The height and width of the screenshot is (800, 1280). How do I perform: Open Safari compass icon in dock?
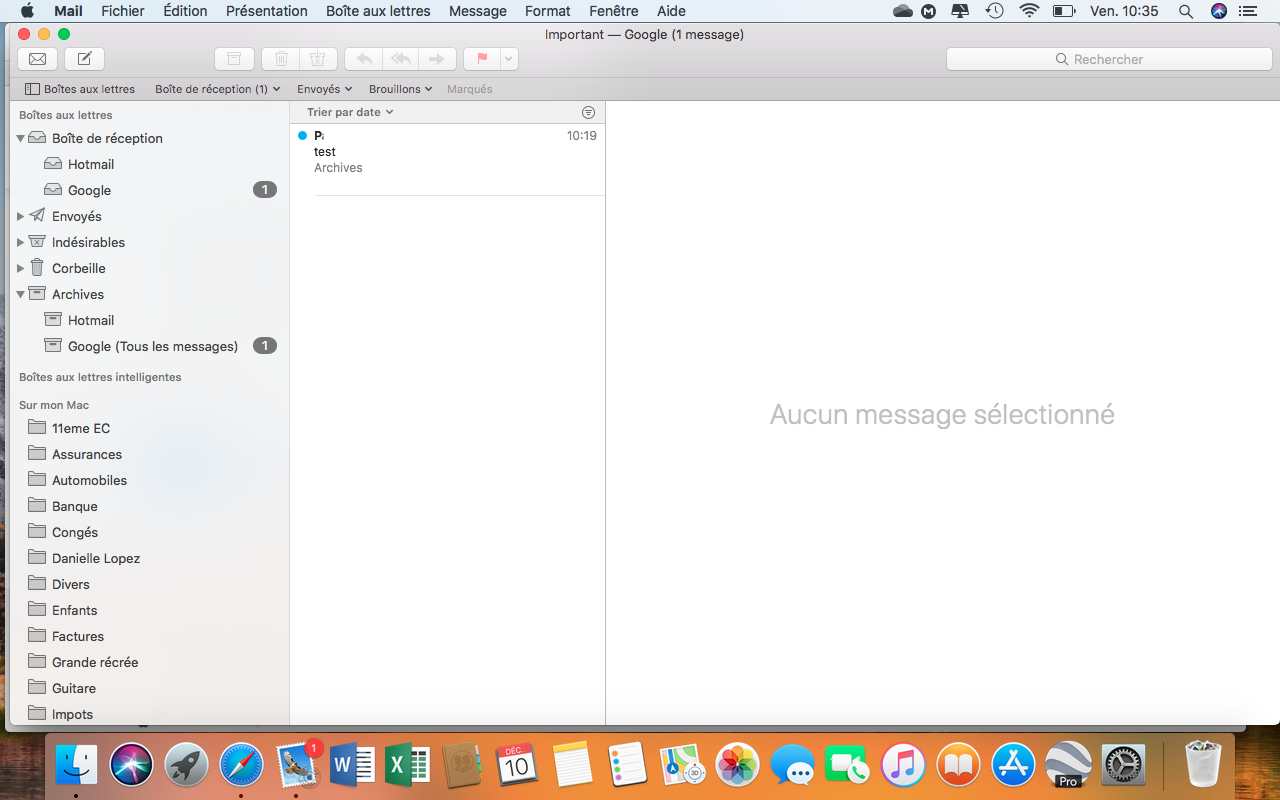[241, 766]
